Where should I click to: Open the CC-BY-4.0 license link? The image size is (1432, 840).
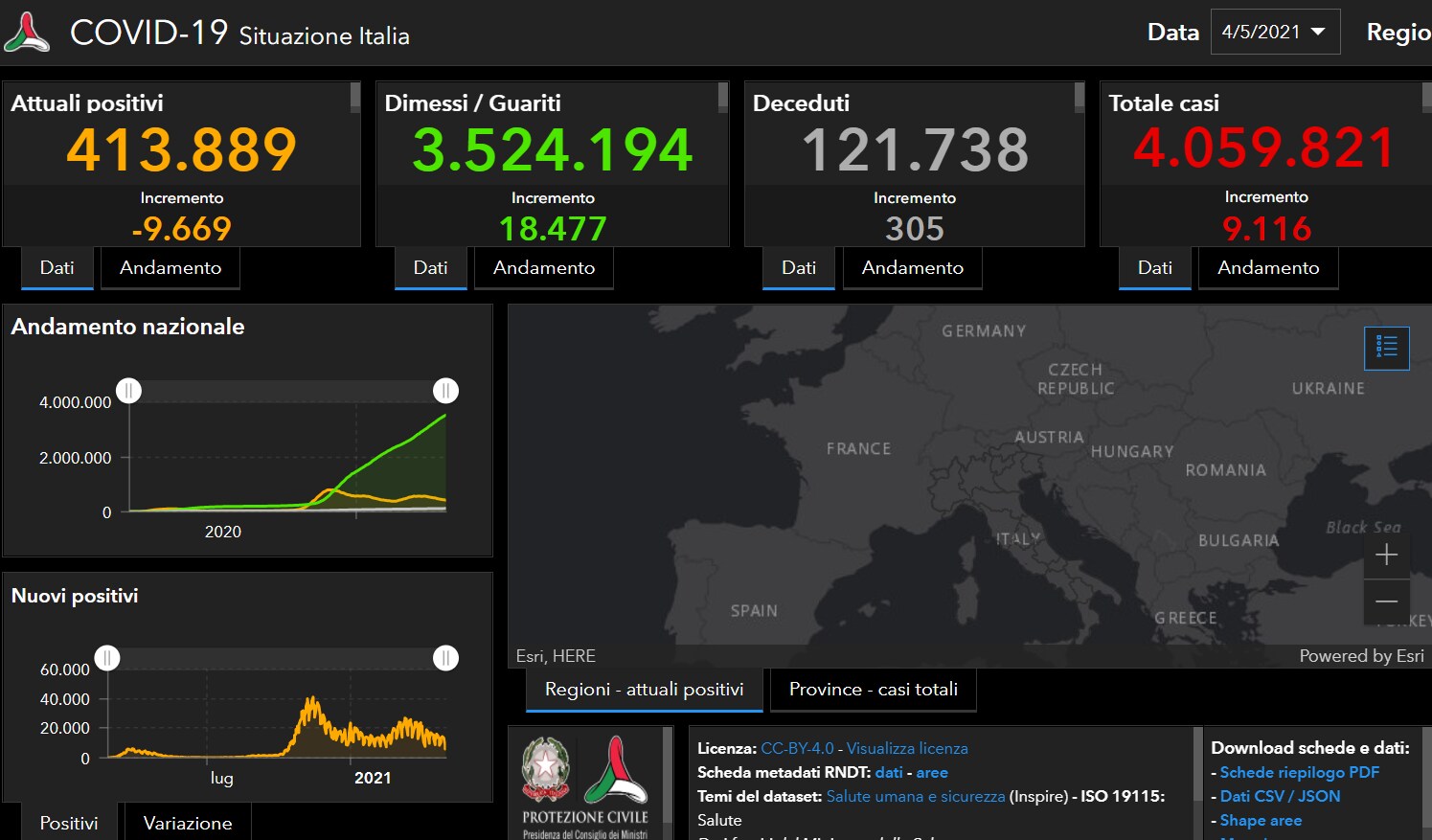(x=797, y=748)
